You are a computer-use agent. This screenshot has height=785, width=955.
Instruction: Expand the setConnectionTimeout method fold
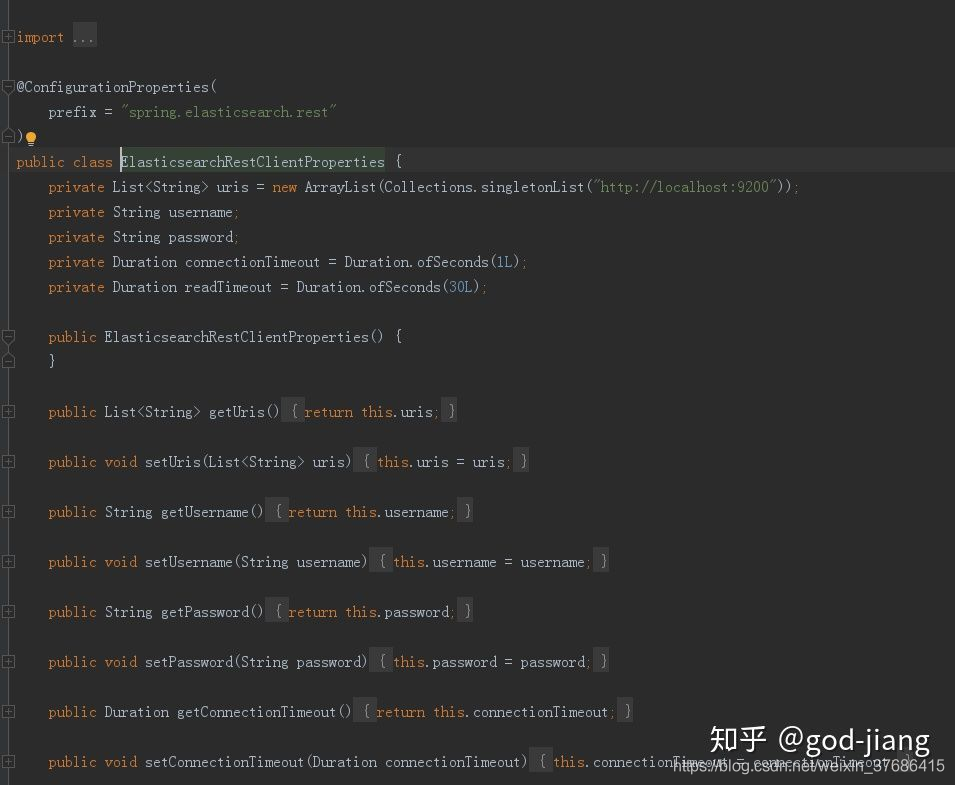click(x=8, y=762)
